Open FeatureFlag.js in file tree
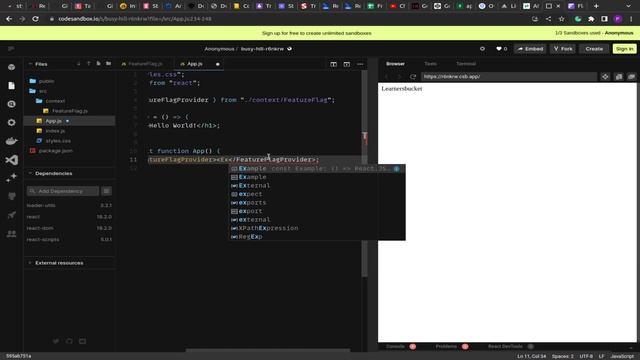Screen dimensions: 640x360 point(69,111)
